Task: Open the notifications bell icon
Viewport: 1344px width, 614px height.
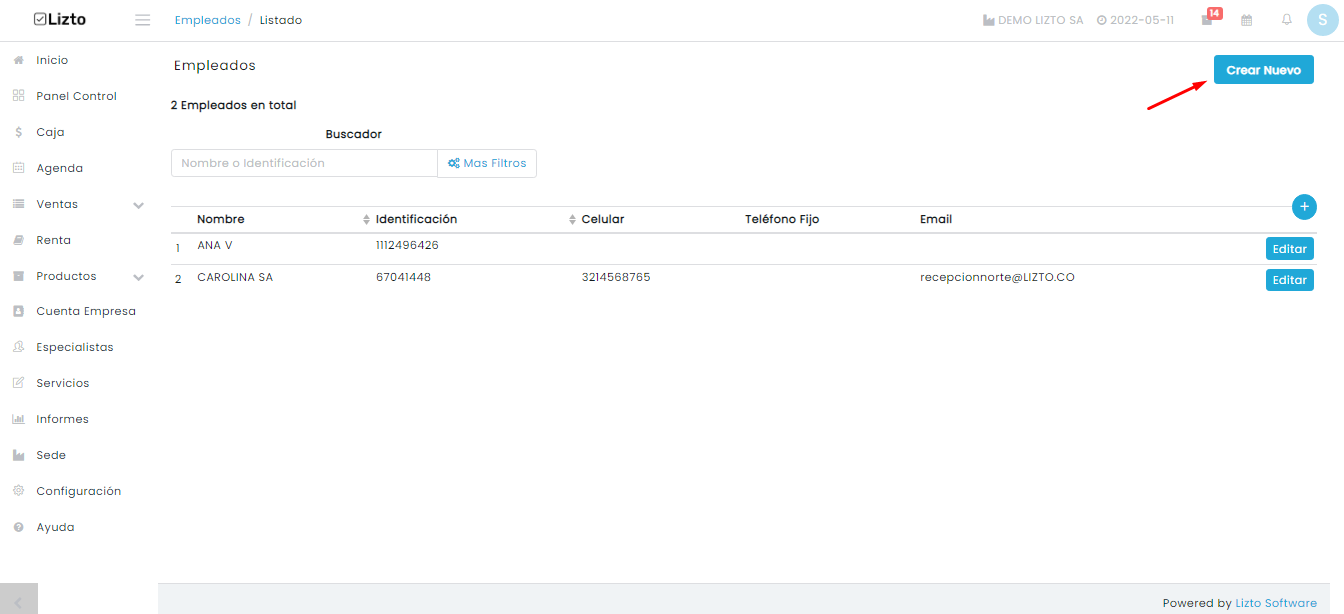Action: [1287, 20]
